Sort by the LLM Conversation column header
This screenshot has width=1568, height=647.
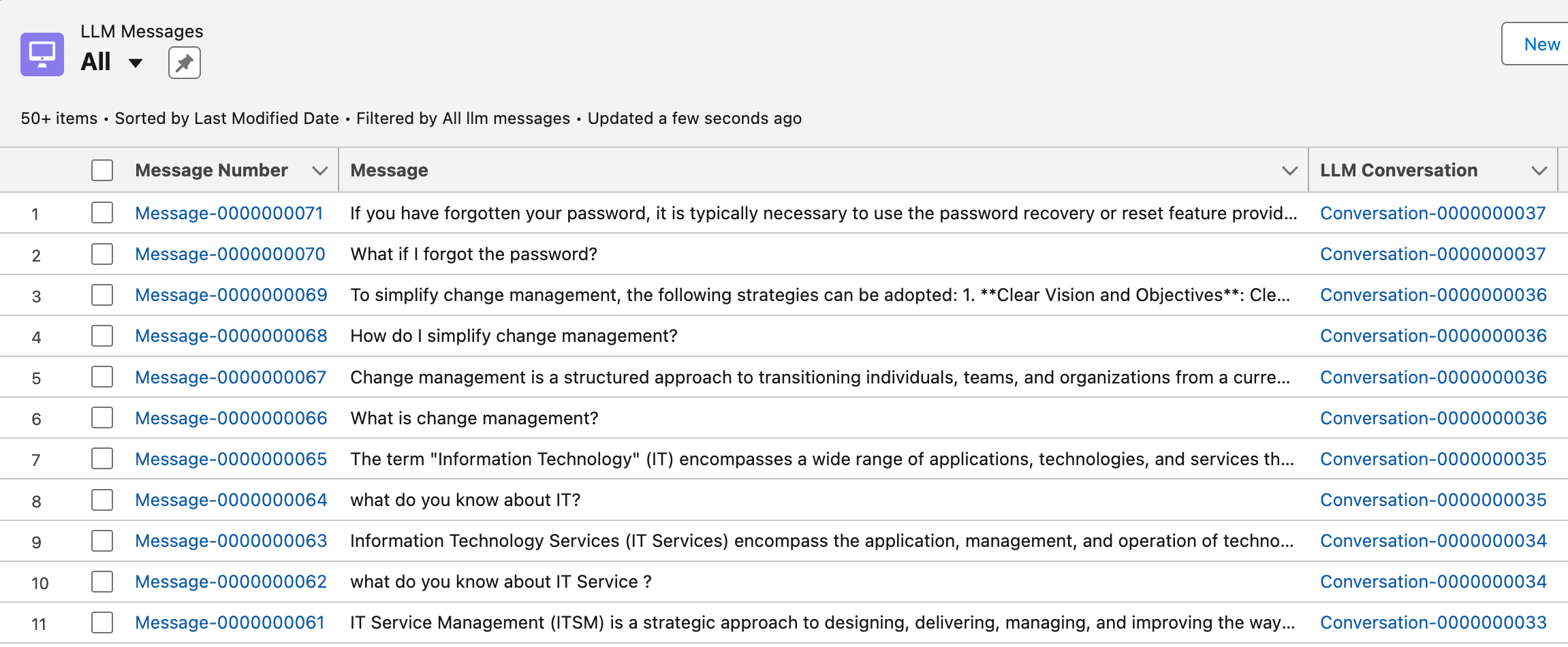[1398, 170]
